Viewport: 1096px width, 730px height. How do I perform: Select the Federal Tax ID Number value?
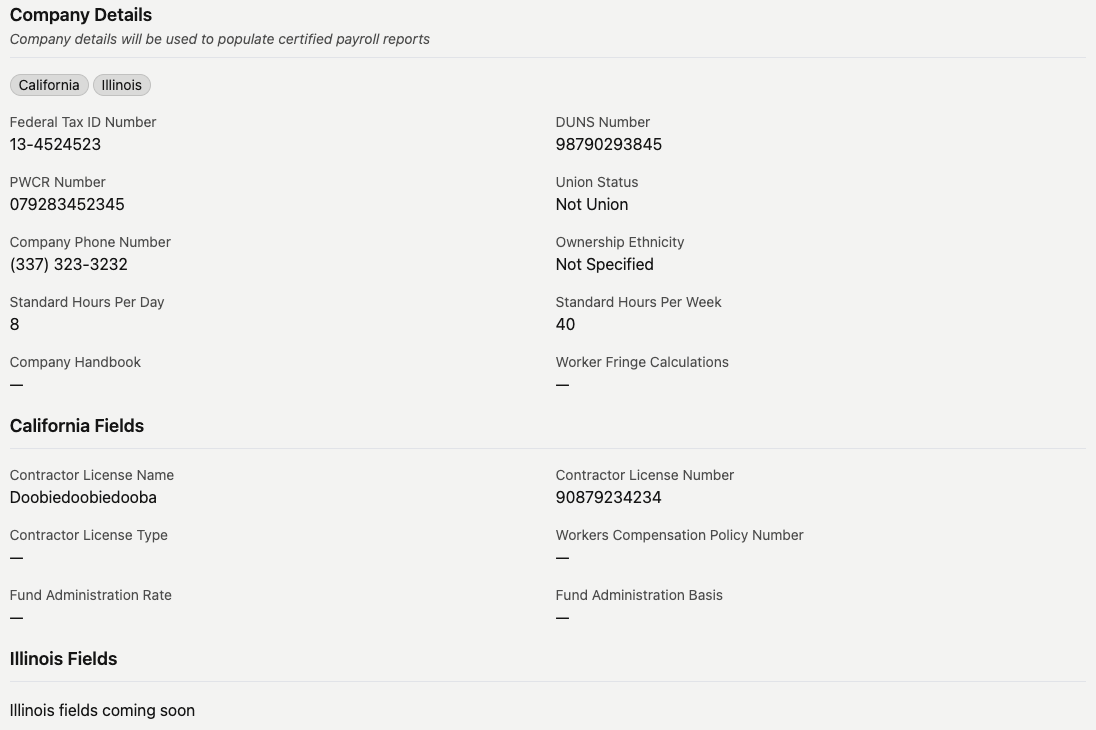tap(55, 144)
